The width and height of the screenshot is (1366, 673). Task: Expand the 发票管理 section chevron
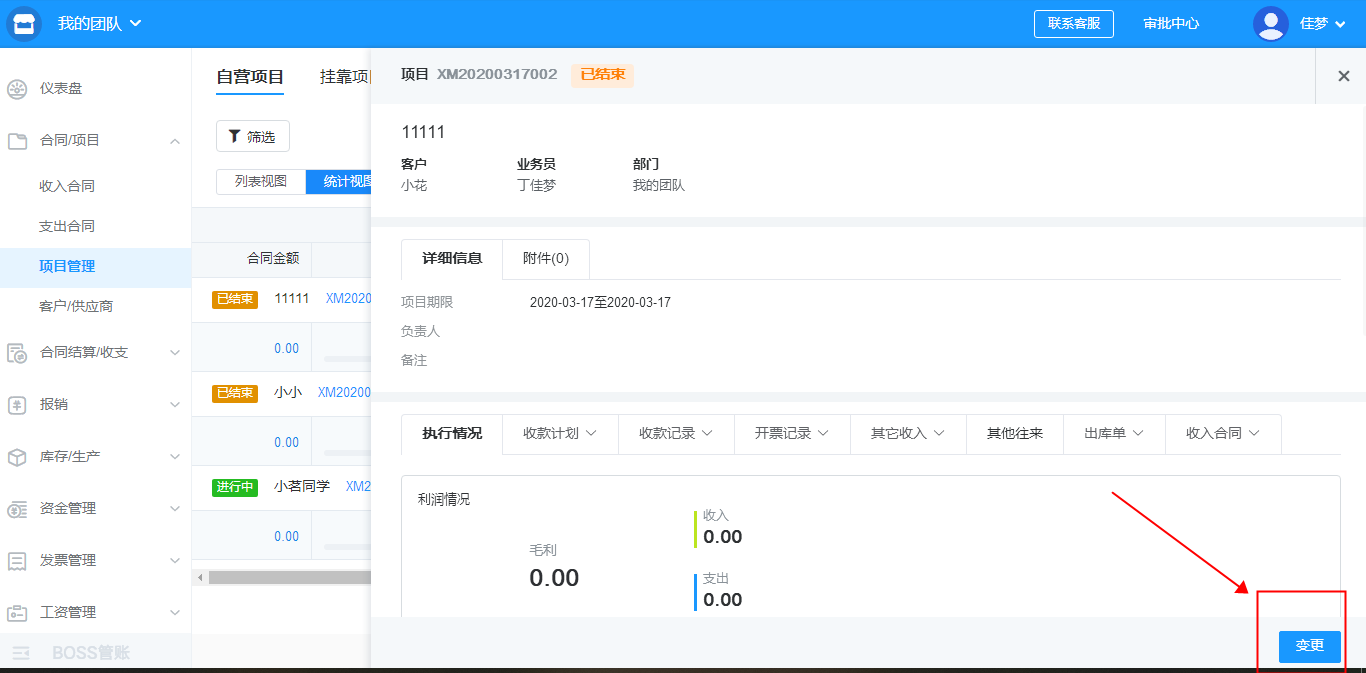(175, 561)
